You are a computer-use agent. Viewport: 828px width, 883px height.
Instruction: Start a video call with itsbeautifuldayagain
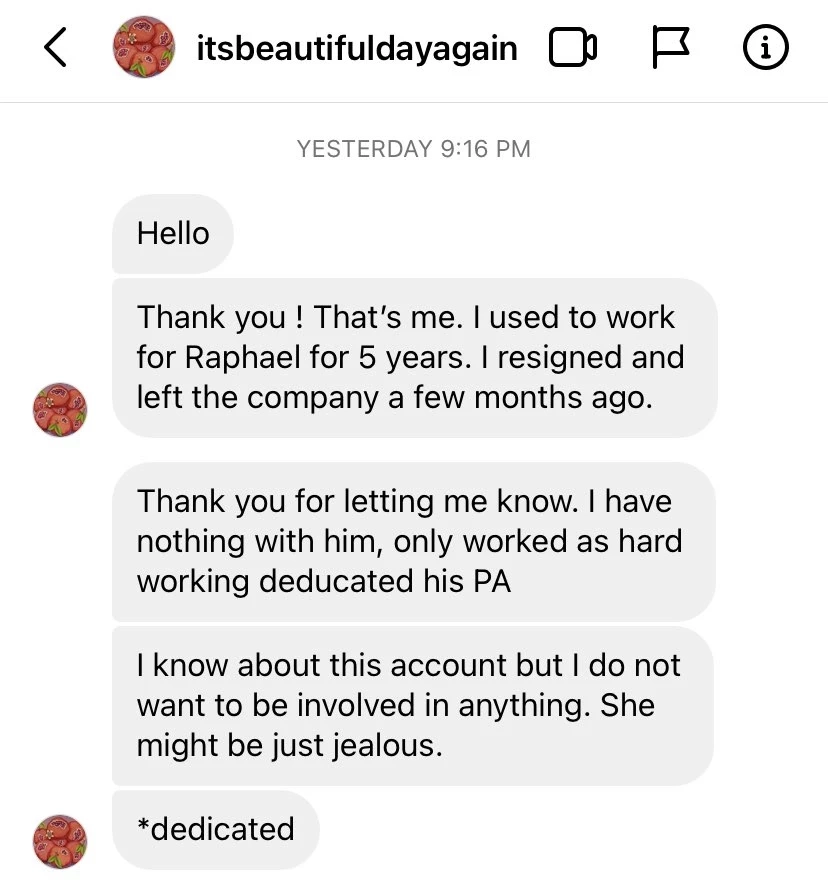573,48
